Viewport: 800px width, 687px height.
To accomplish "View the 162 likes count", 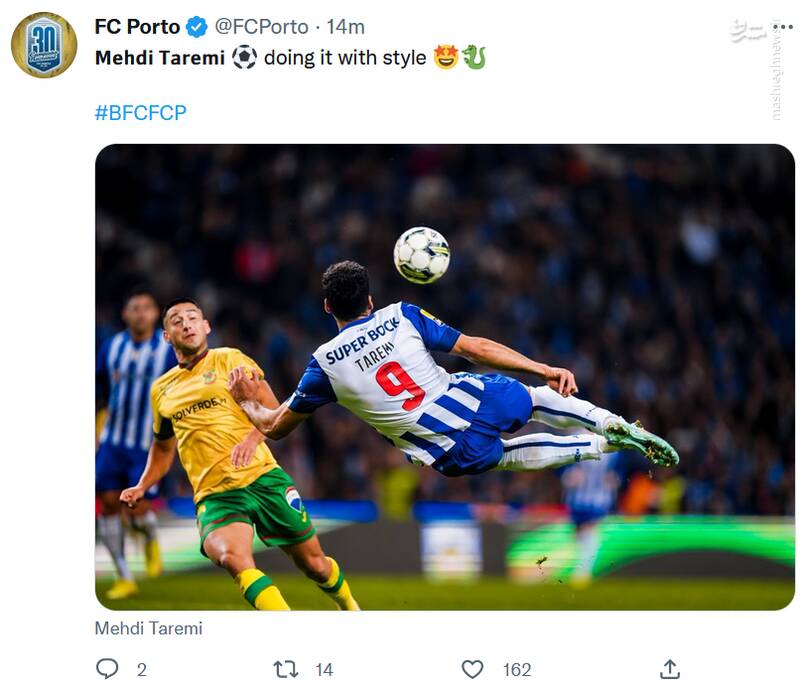I will click(x=517, y=670).
